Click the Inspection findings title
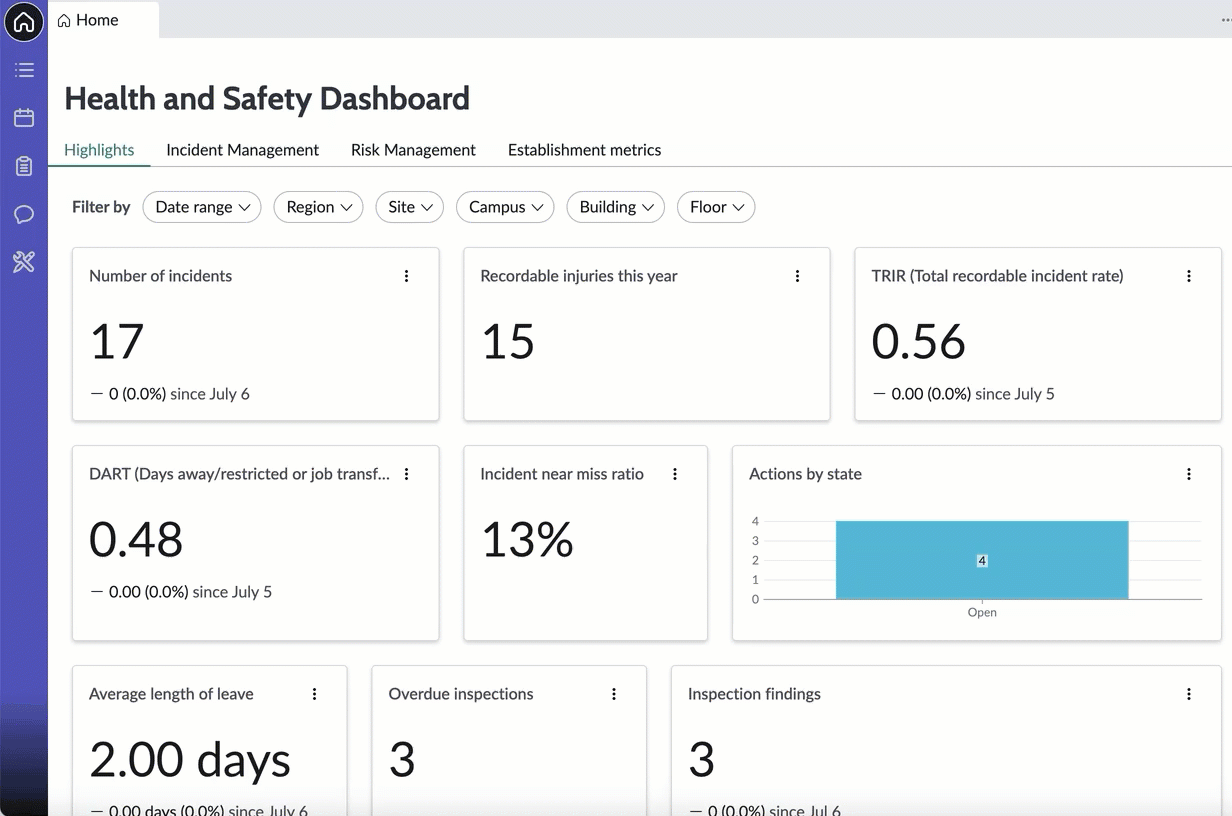The height and width of the screenshot is (816, 1232). pyautogui.click(x=754, y=694)
